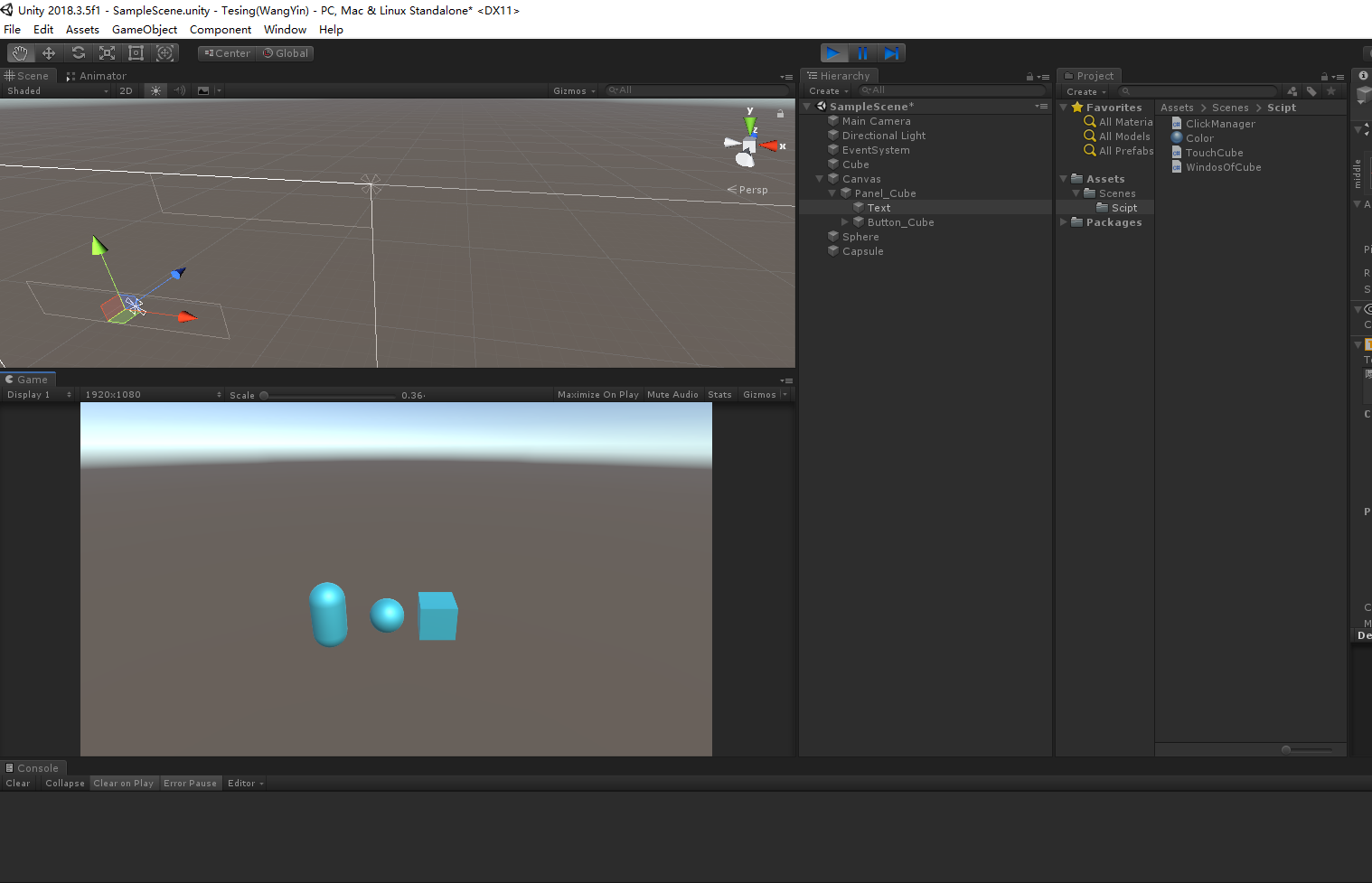The width and height of the screenshot is (1372, 883).
Task: Select the Capsule object
Action: (x=862, y=251)
